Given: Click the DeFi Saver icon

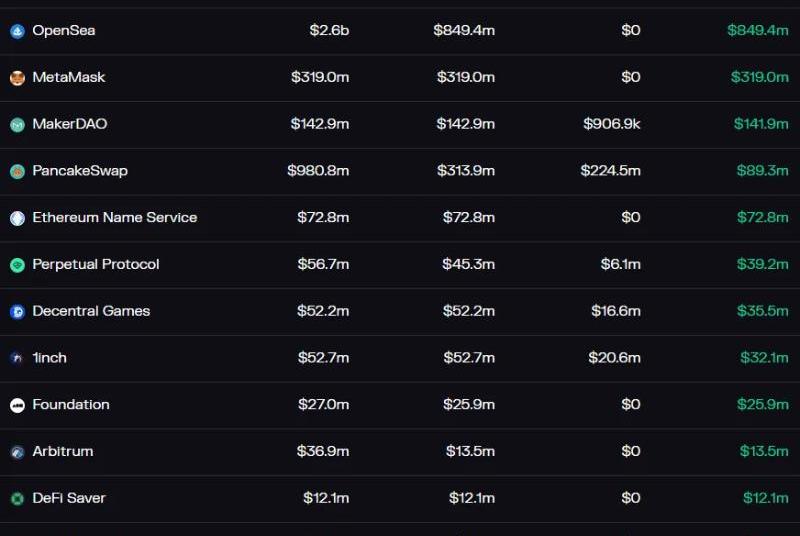Looking at the screenshot, I should (17, 499).
